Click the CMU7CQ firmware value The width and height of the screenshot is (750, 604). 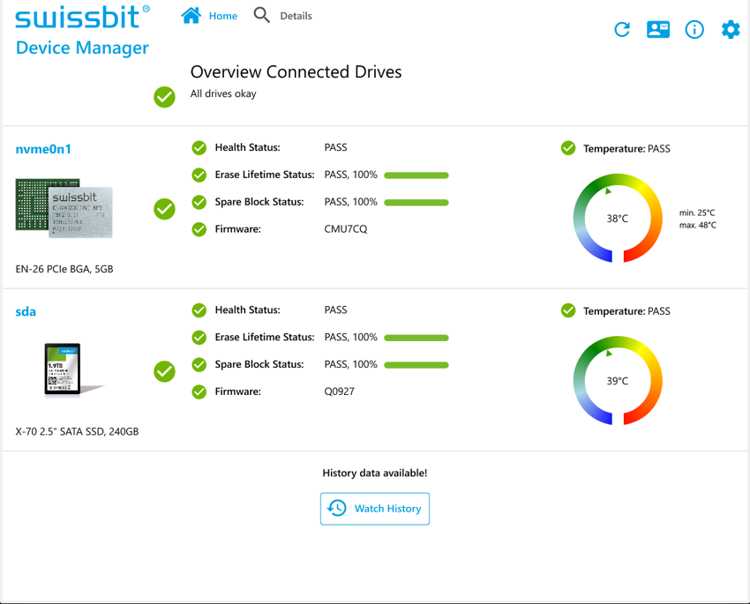345,229
